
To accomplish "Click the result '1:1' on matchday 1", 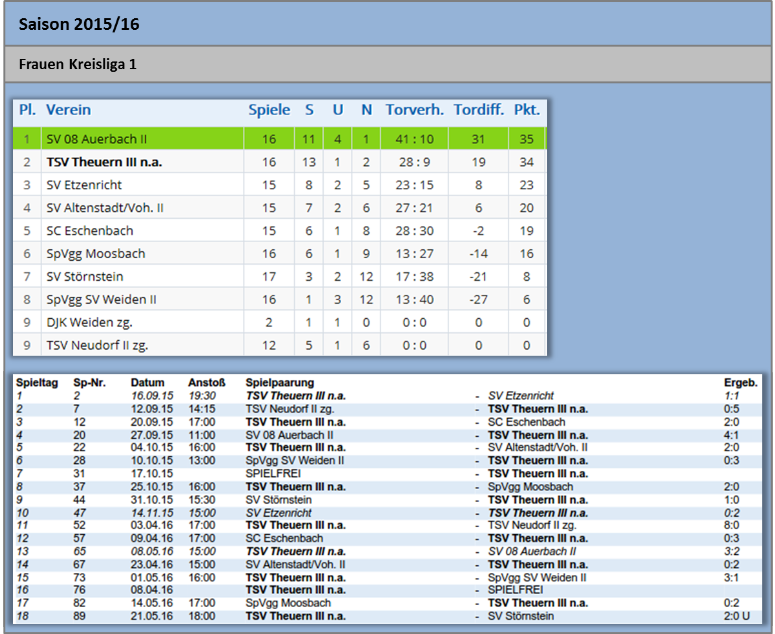I will click(x=732, y=396).
